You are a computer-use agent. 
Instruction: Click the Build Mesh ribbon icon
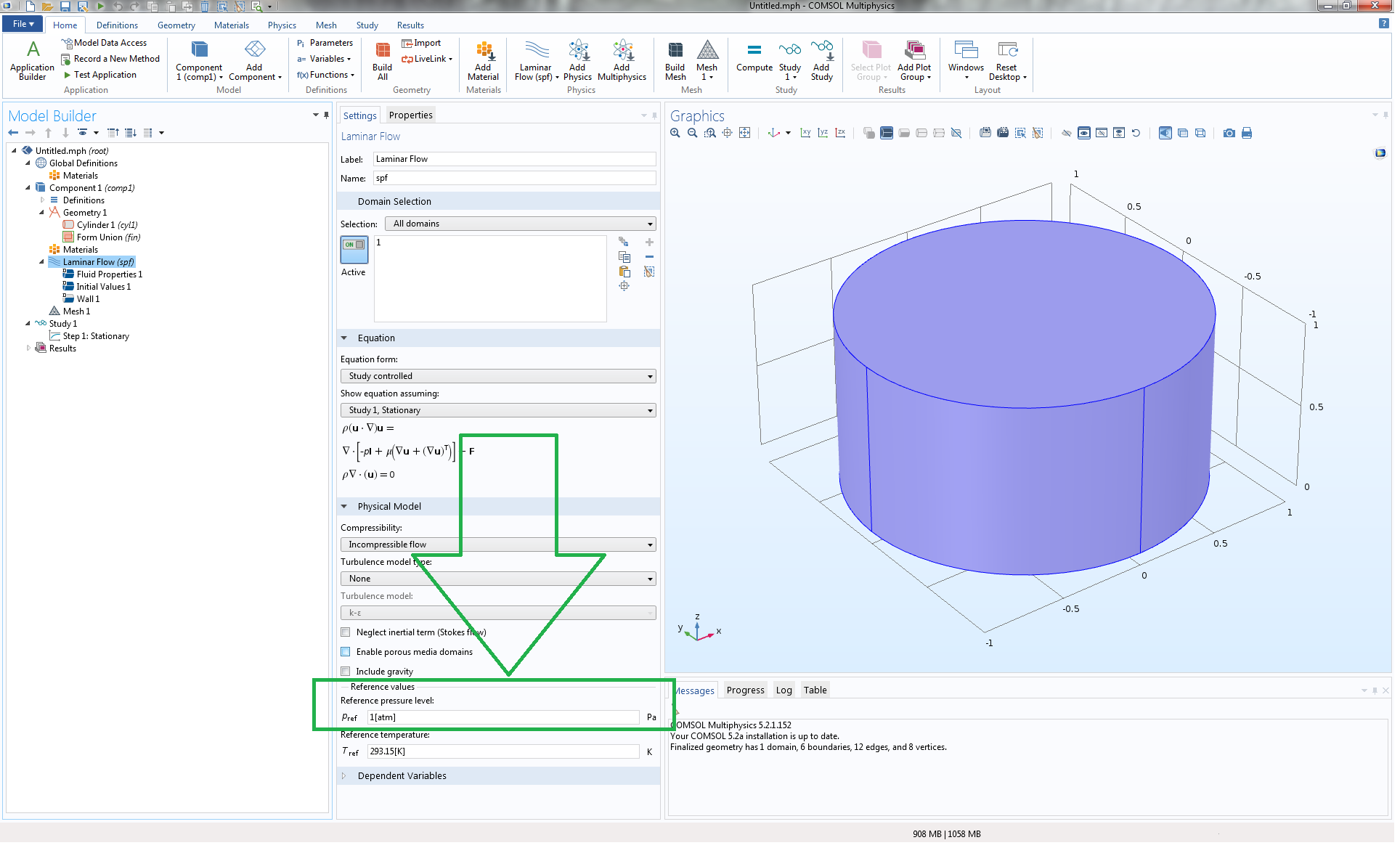coord(675,61)
